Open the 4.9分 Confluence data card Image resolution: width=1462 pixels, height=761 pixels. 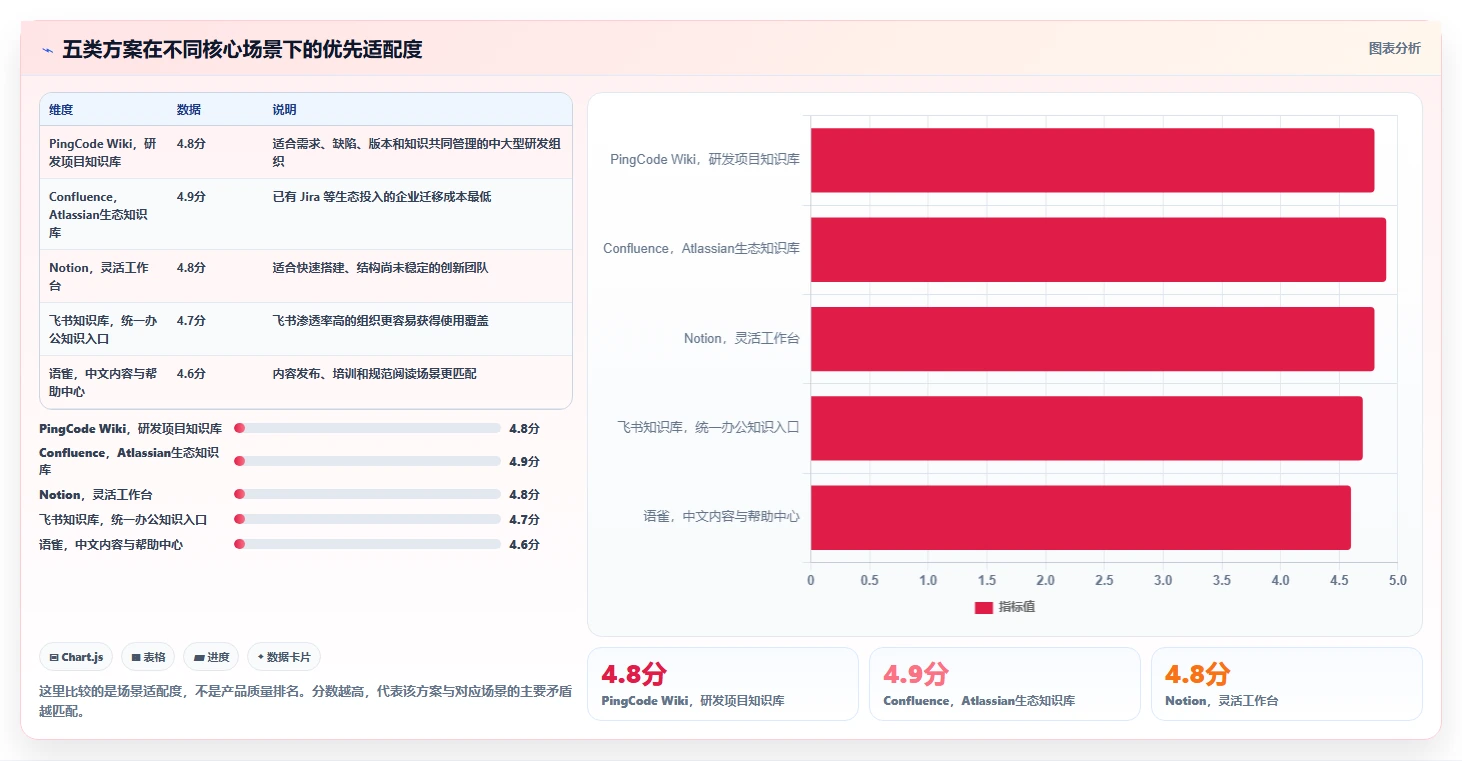[1005, 684]
